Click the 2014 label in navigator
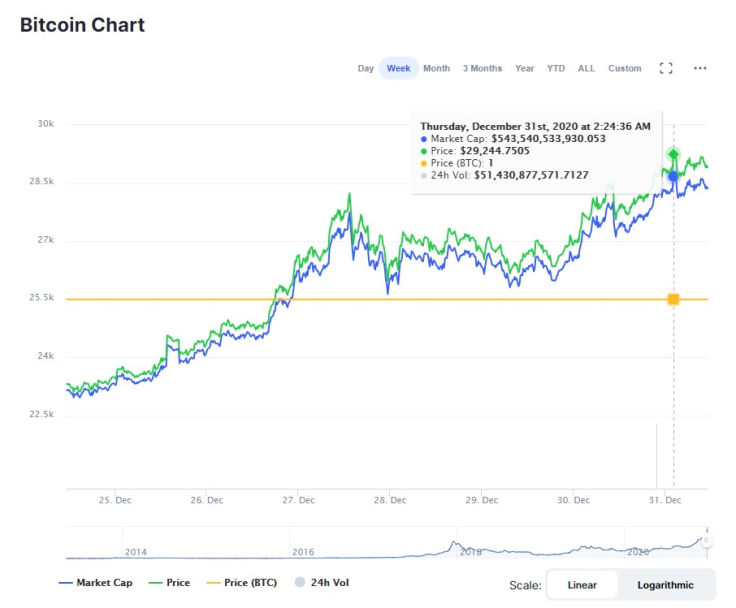Screen dimensions: 736x608 136,552
